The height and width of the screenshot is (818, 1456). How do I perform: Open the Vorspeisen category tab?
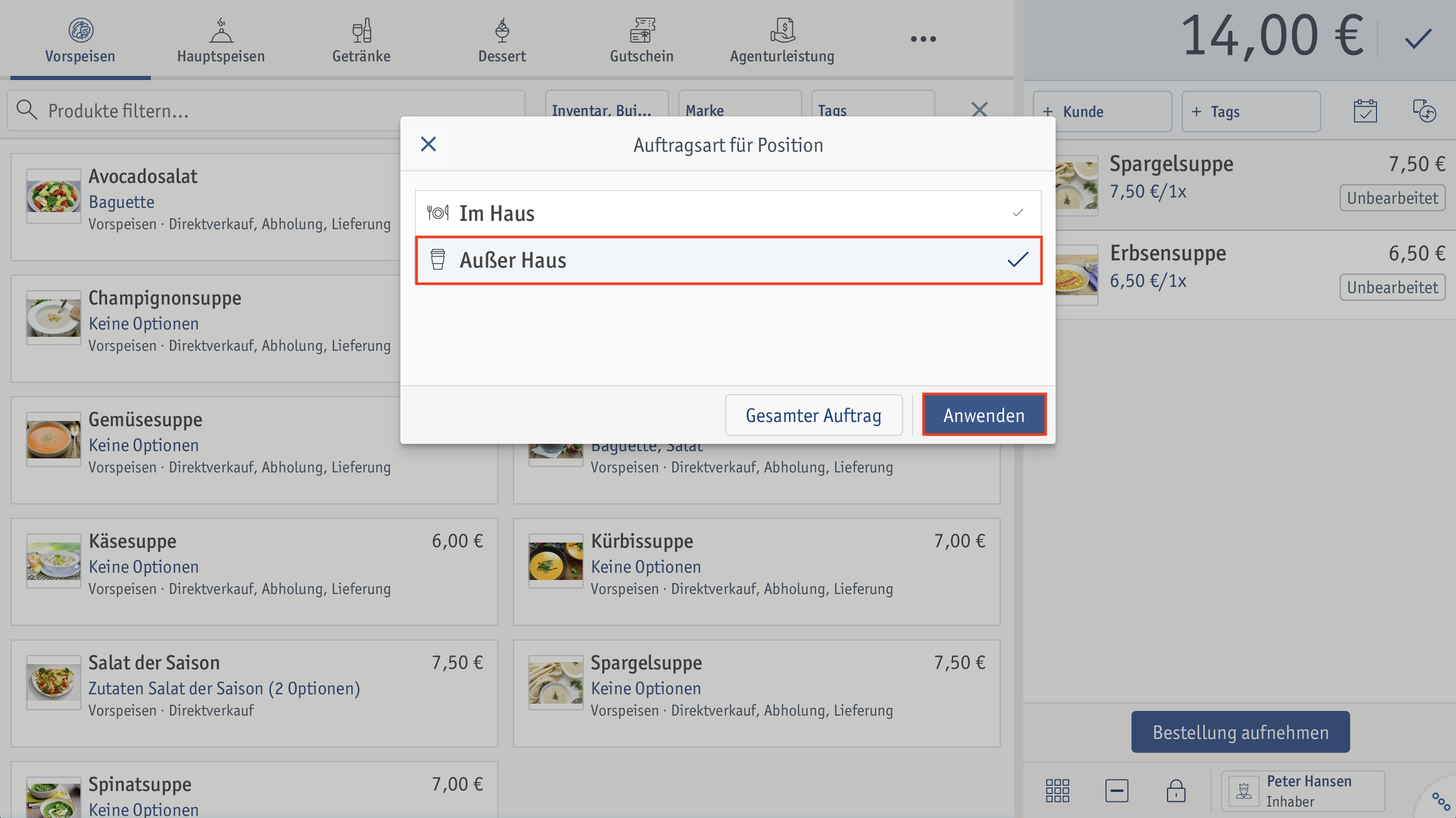coord(80,40)
